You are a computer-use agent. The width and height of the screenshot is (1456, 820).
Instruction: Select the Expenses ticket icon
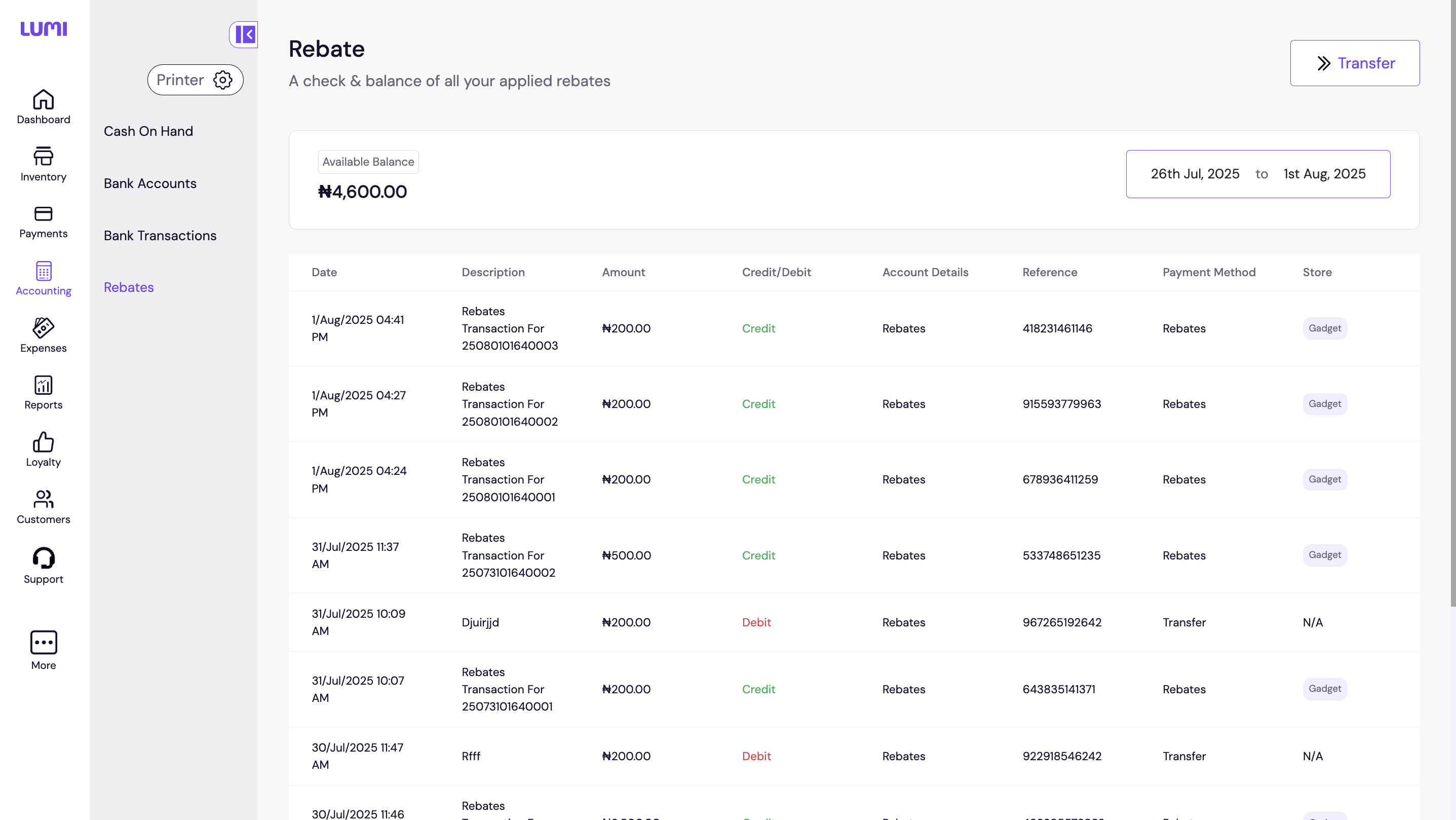tap(43, 328)
